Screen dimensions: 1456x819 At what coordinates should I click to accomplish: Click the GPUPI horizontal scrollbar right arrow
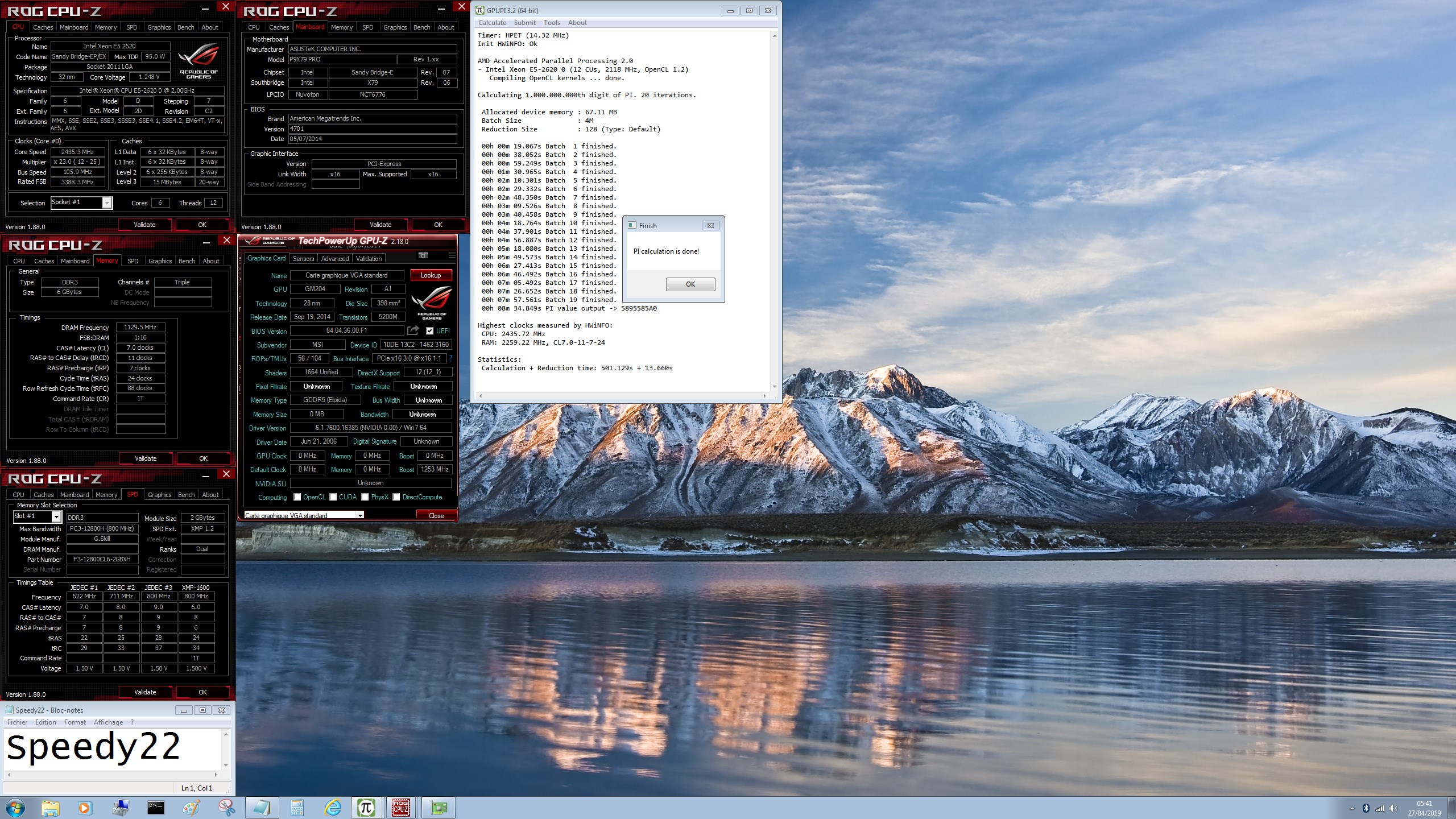tap(764, 395)
